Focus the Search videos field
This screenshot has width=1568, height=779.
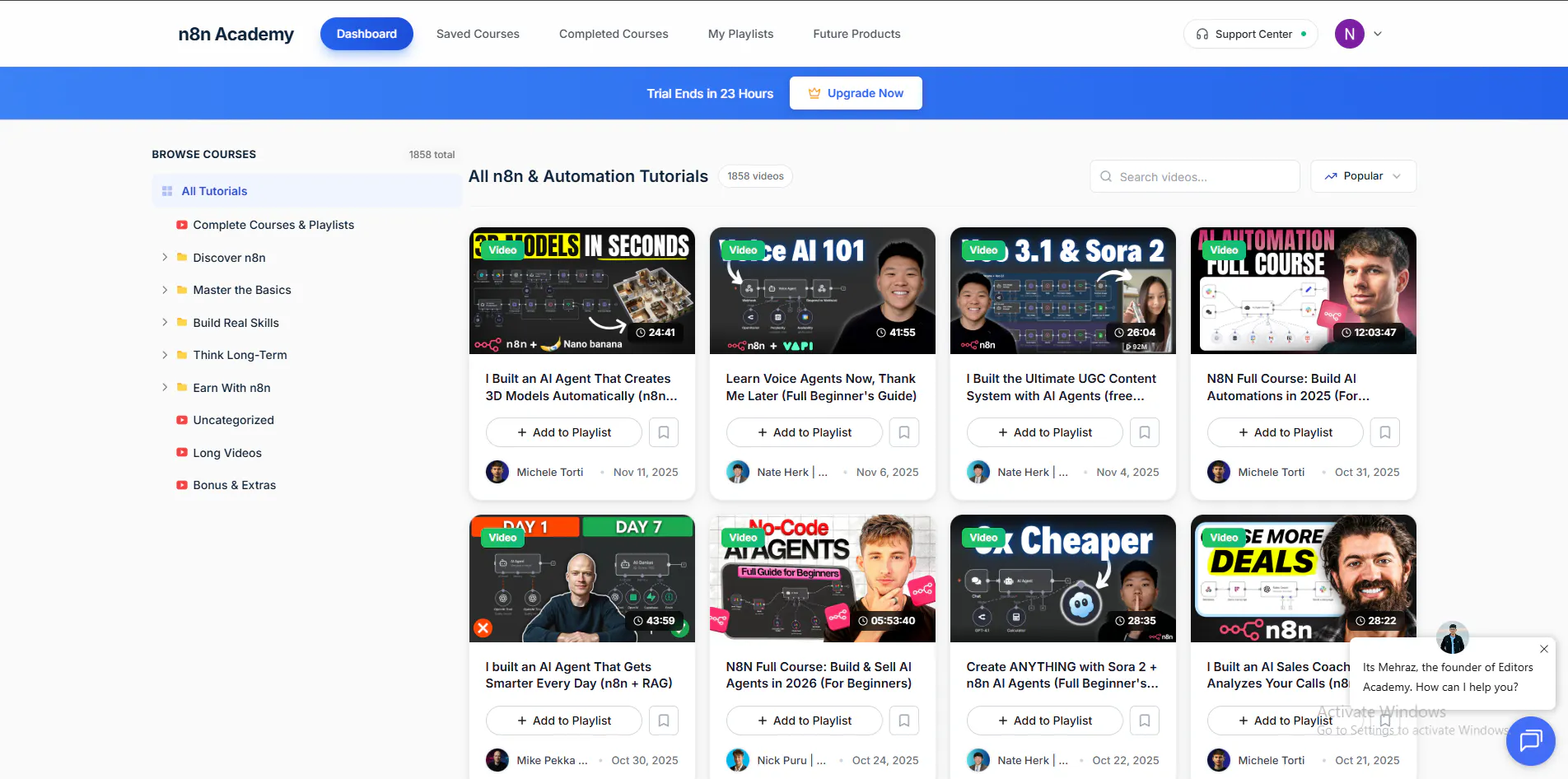coord(1195,176)
